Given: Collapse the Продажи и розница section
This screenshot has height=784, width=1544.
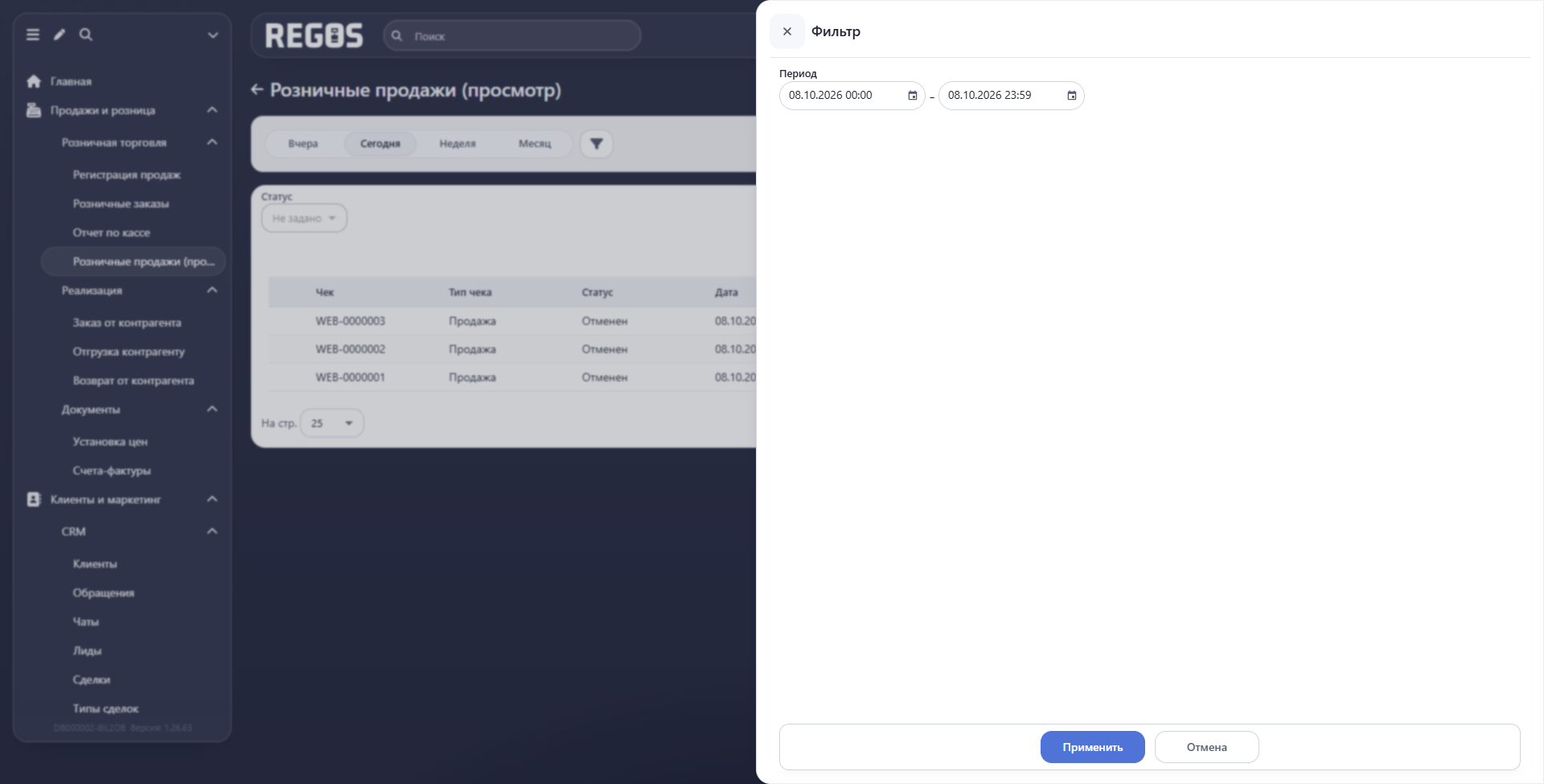Looking at the screenshot, I should point(212,110).
